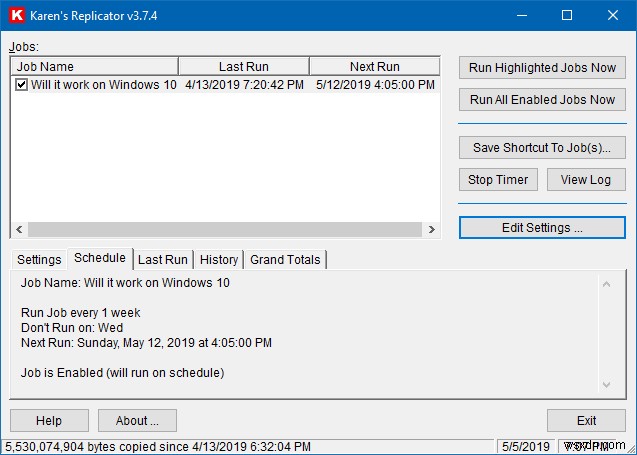Click Run All Enabled Jobs Now
This screenshot has width=637, height=455.
(x=542, y=100)
